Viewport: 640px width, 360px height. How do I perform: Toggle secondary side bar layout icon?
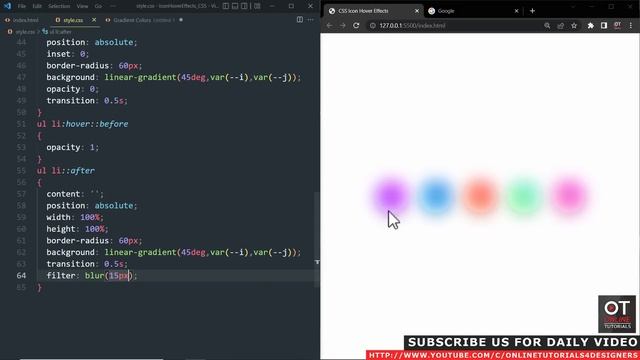pyautogui.click(x=244, y=6)
